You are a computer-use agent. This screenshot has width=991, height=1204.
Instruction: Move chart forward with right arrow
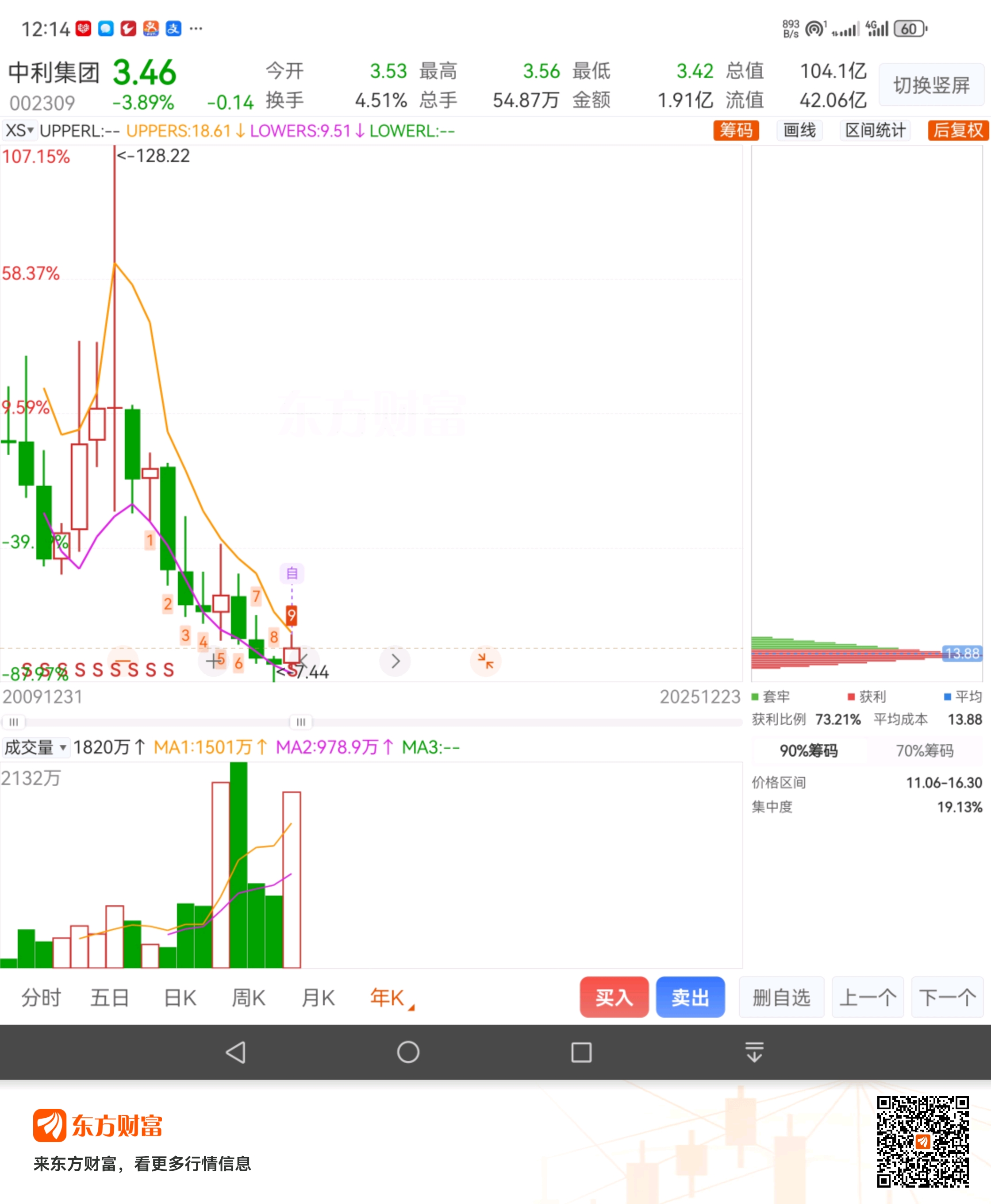coord(395,661)
